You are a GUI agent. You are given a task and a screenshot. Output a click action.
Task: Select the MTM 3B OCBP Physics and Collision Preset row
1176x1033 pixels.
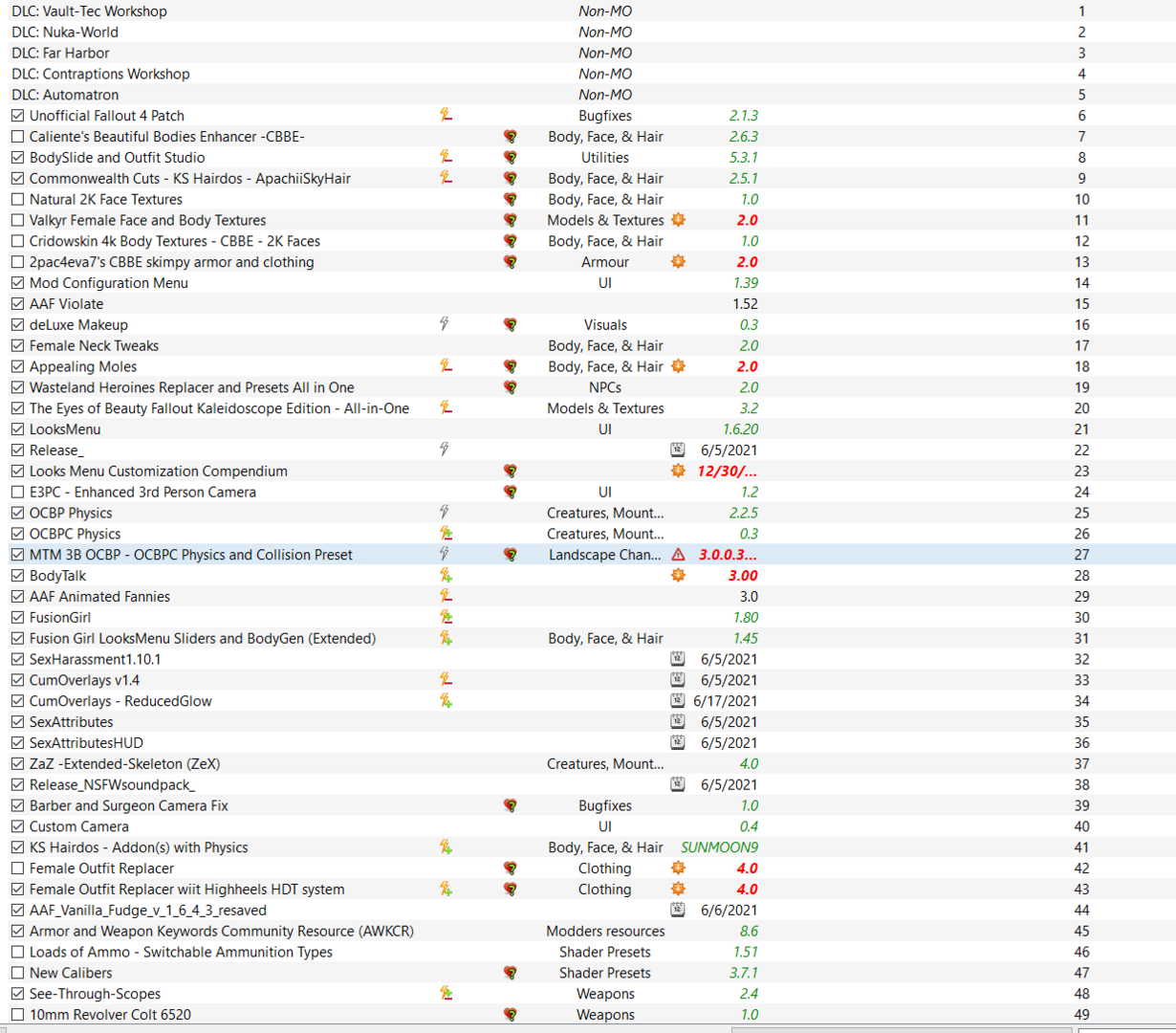tap(588, 555)
